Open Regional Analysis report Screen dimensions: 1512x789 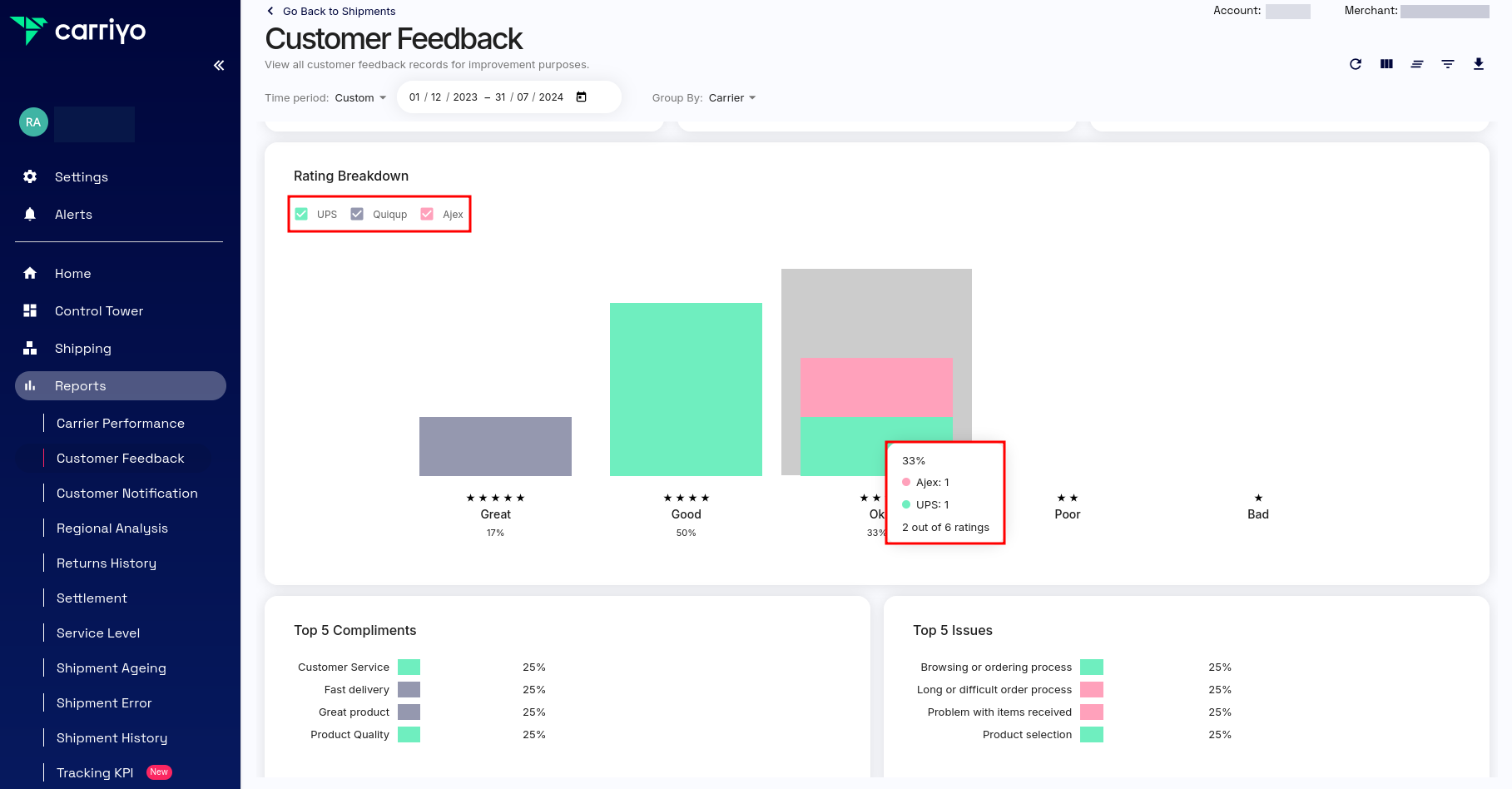pos(112,528)
